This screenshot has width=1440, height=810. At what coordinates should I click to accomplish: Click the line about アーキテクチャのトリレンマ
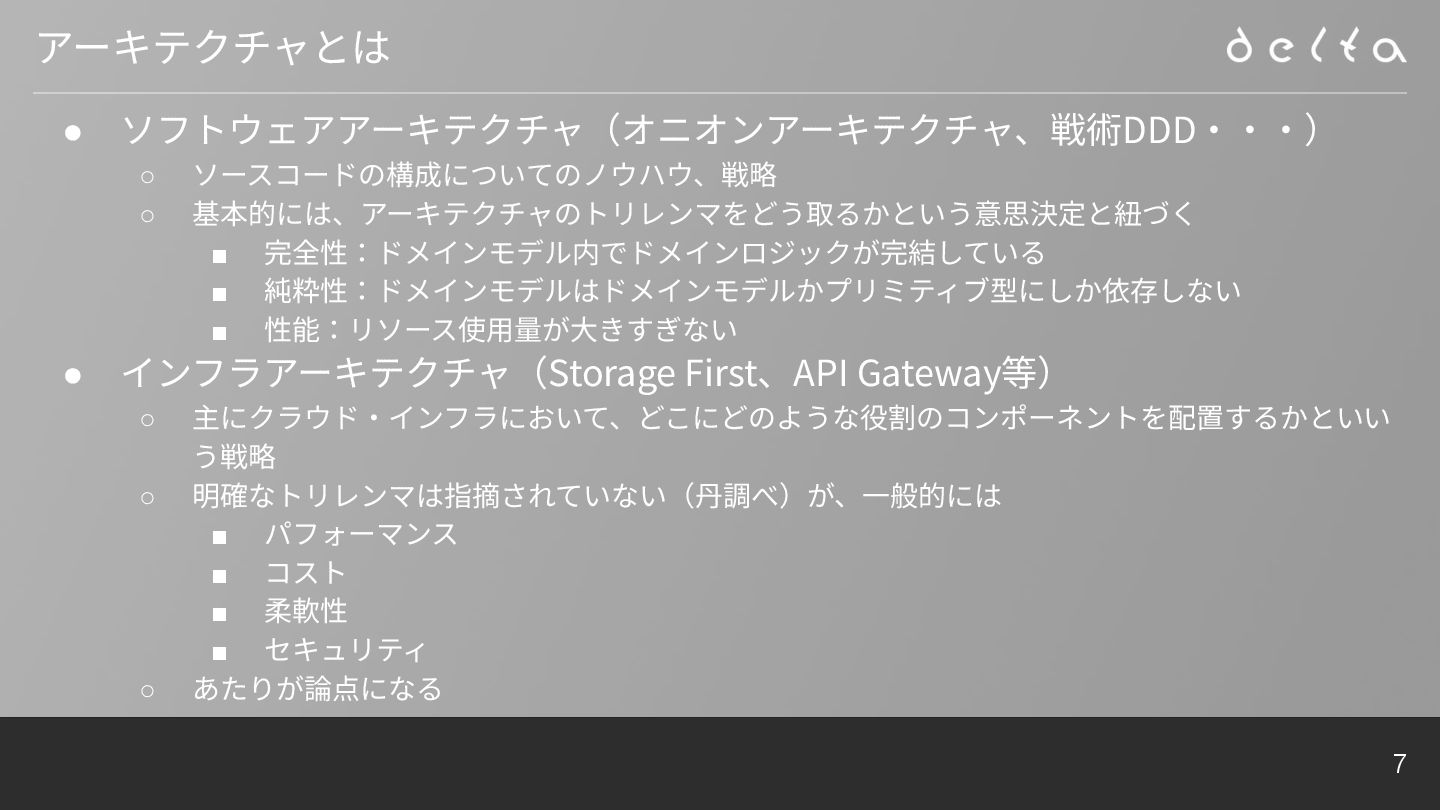[x=694, y=213]
